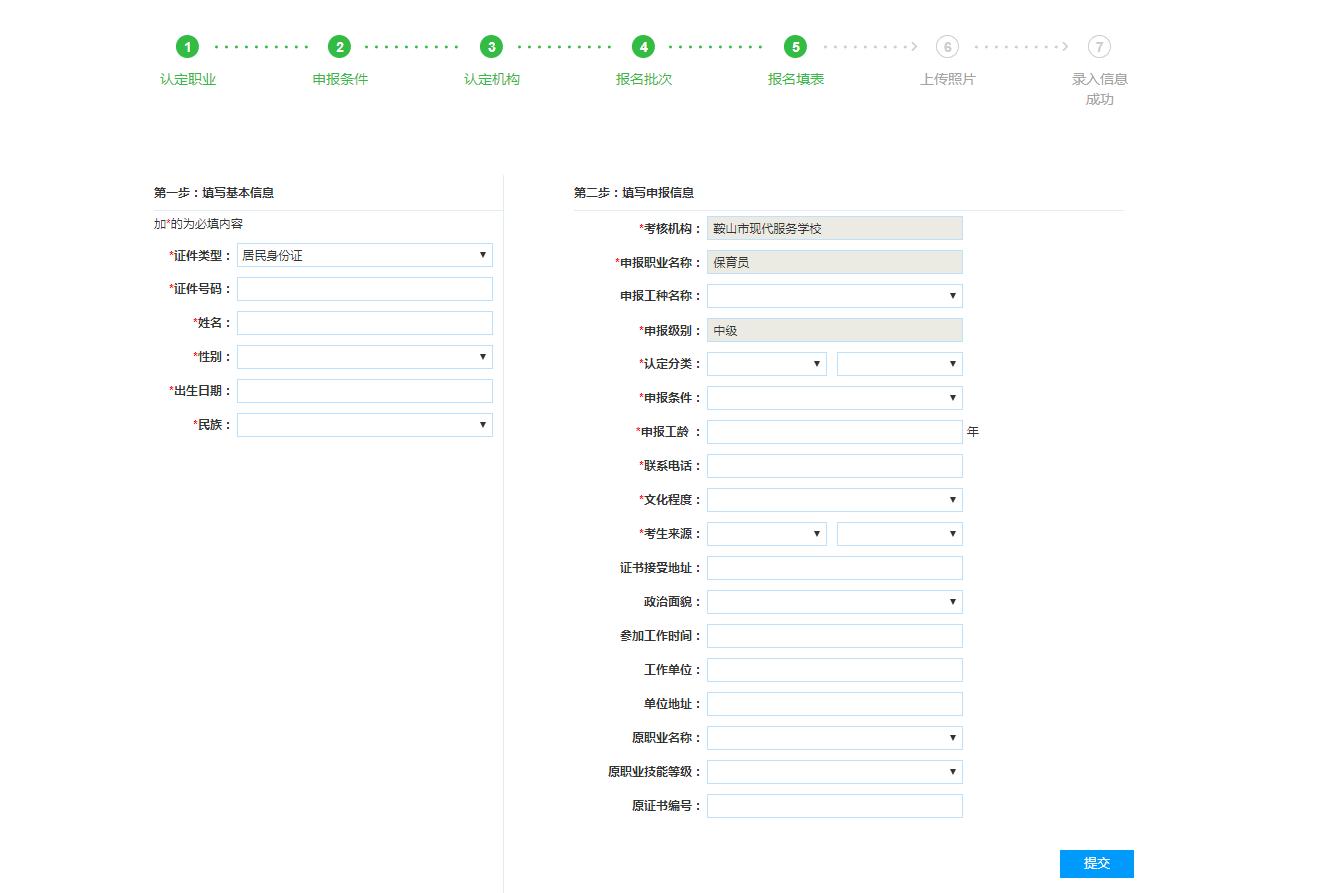Focus the 姓名 text field
This screenshot has width=1320, height=893.
[x=364, y=323]
